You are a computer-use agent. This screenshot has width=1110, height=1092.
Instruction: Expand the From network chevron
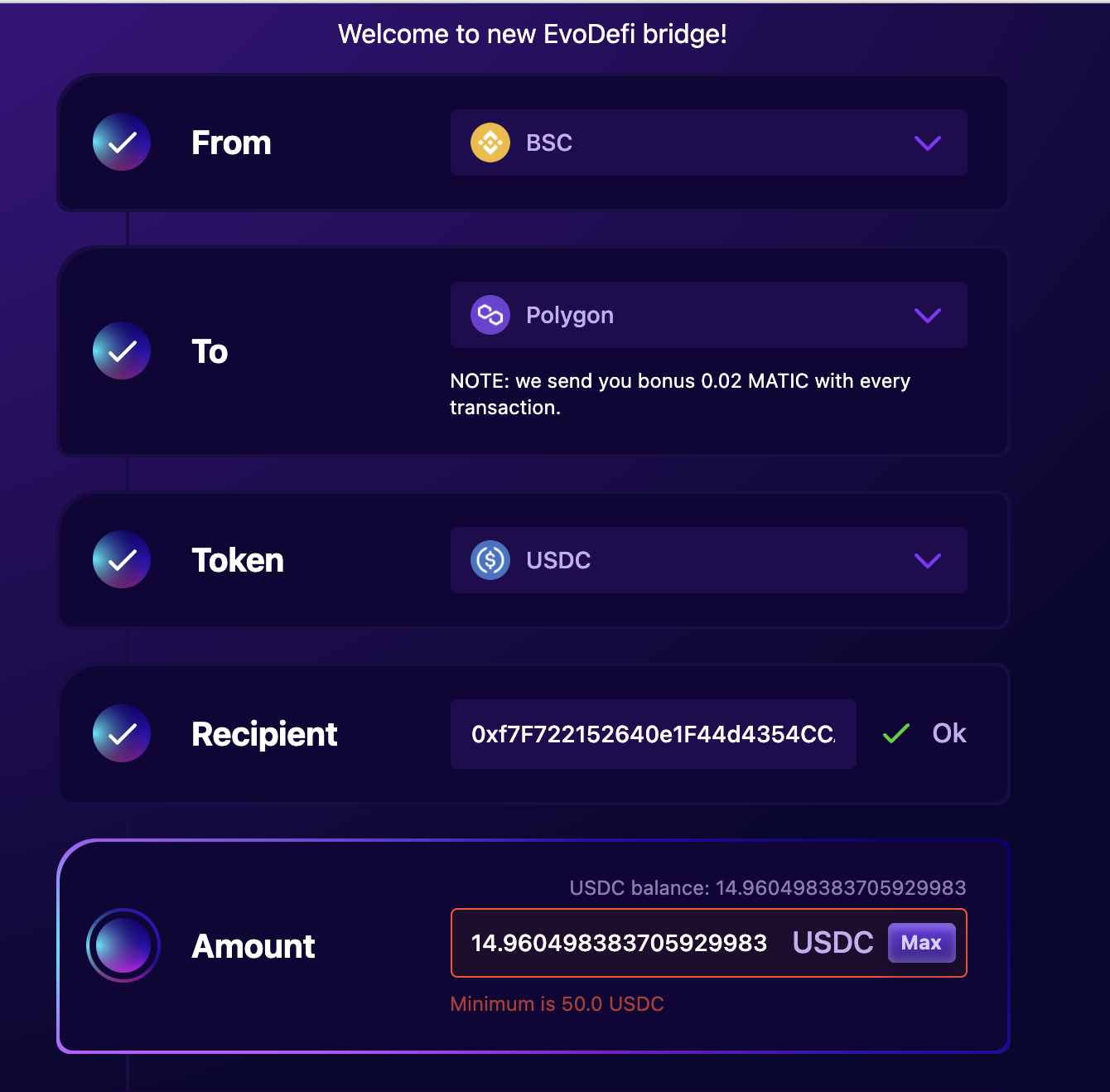927,143
